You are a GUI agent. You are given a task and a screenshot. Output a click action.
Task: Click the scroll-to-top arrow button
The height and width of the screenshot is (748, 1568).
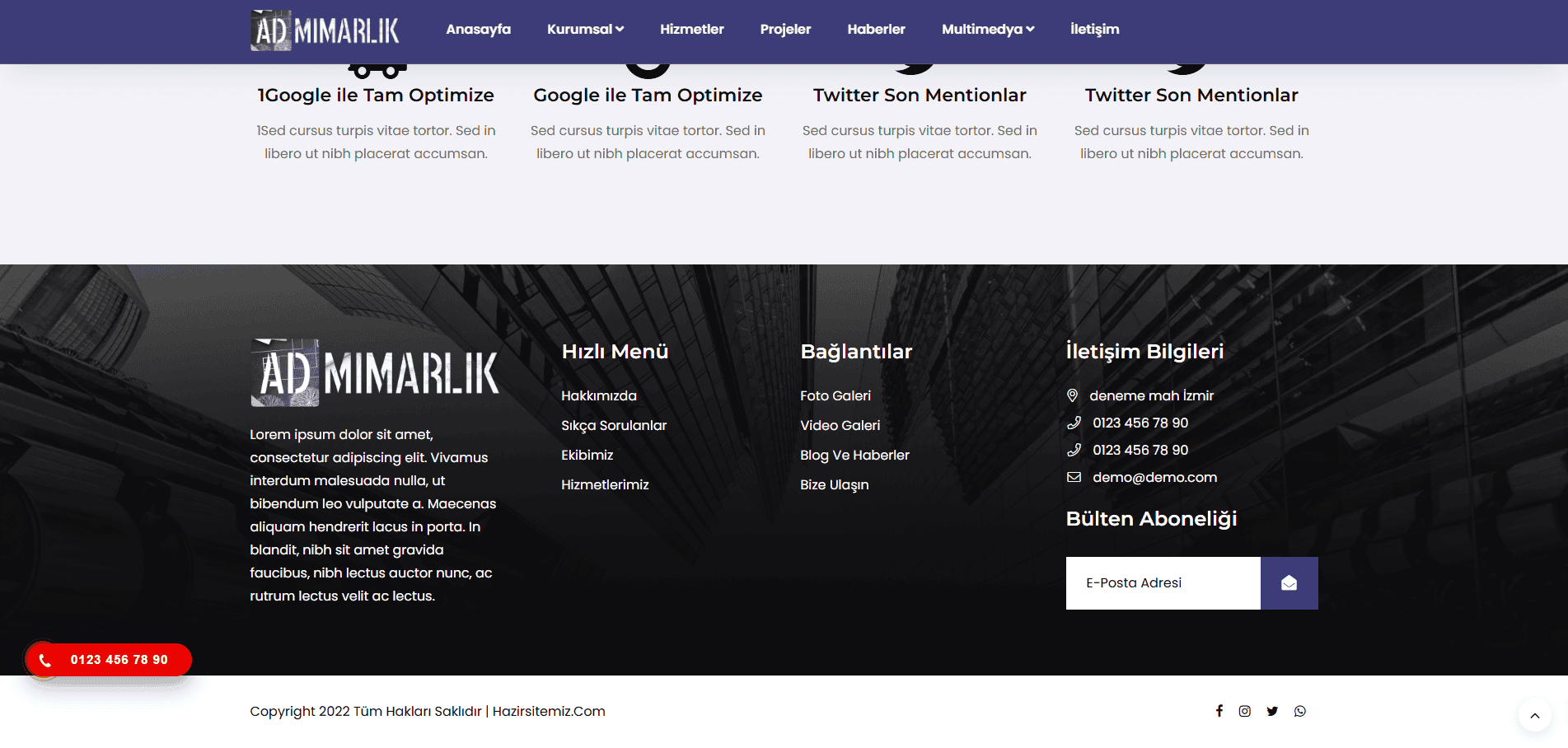pyautogui.click(x=1534, y=715)
